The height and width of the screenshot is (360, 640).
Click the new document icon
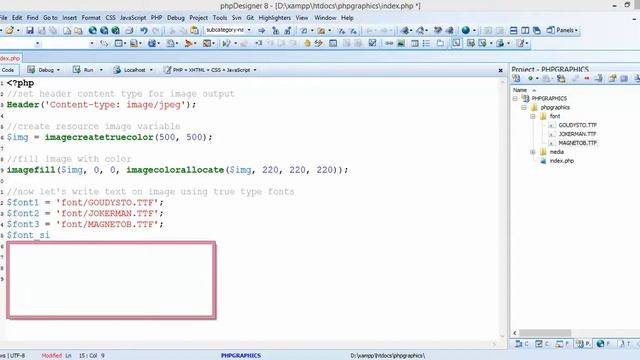pyautogui.click(x=67, y=31)
